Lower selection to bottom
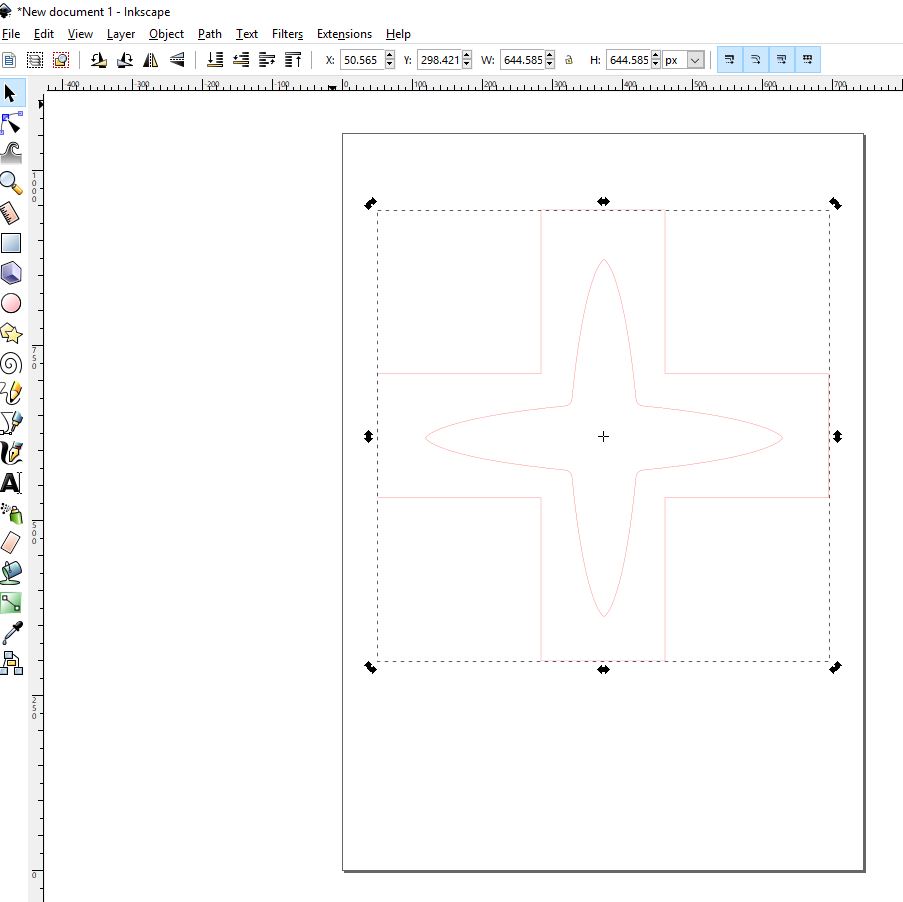Screen dimensions: 903x902 click(215, 60)
